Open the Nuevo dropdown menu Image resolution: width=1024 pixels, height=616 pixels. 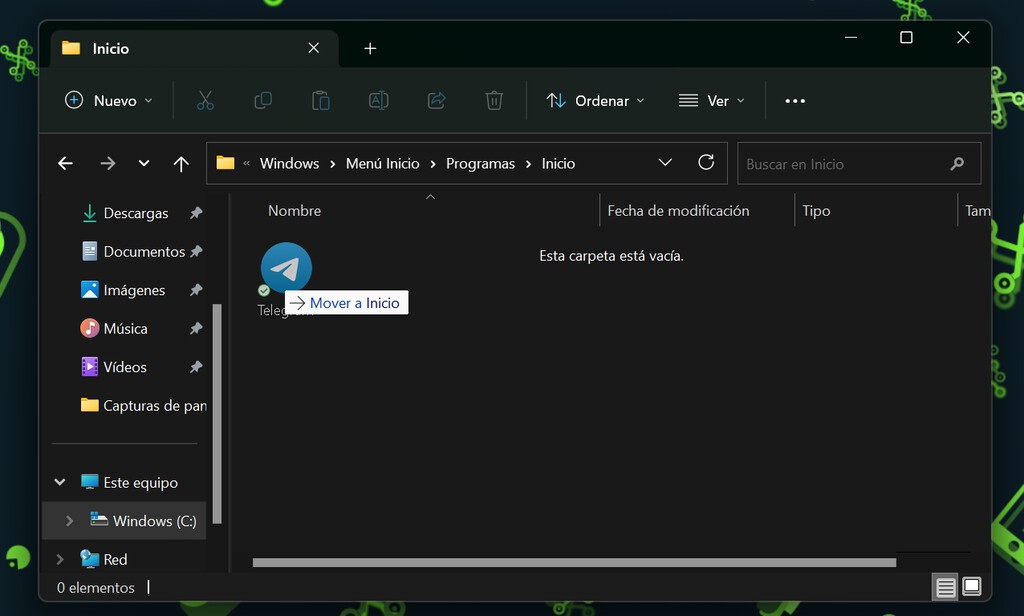coord(109,101)
